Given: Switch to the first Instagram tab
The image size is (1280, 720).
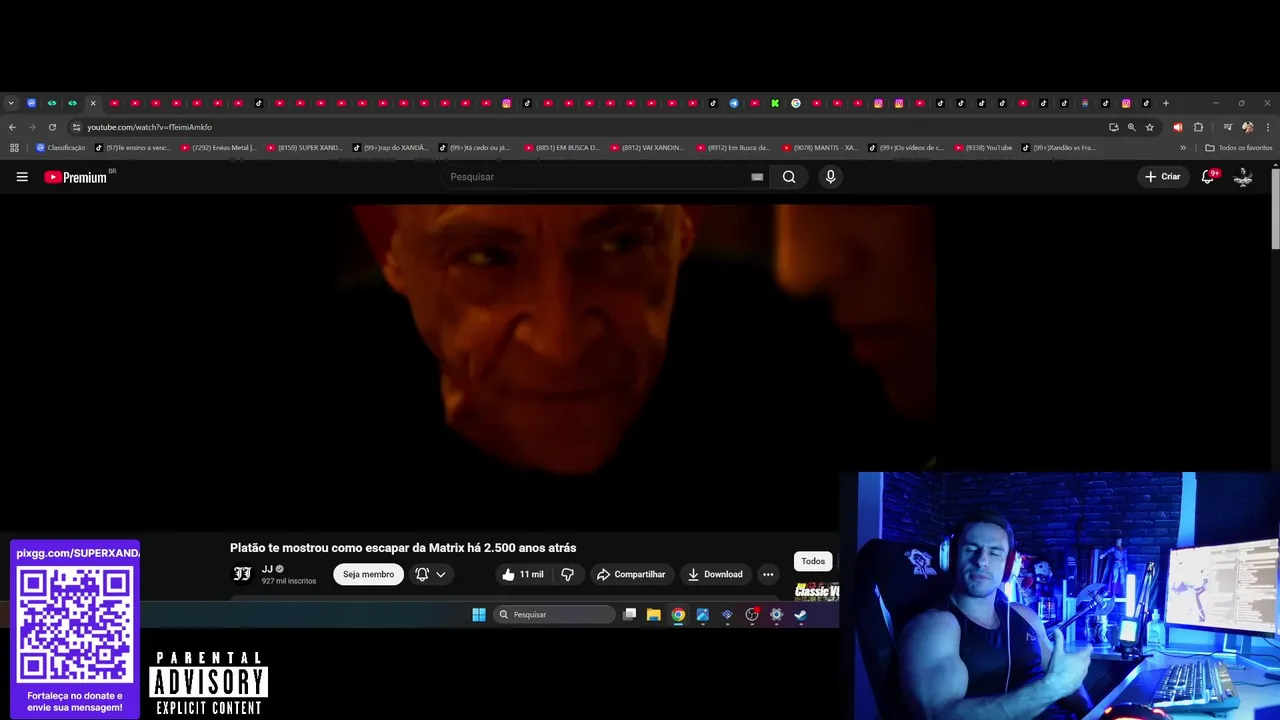Looking at the screenshot, I should click(x=507, y=103).
